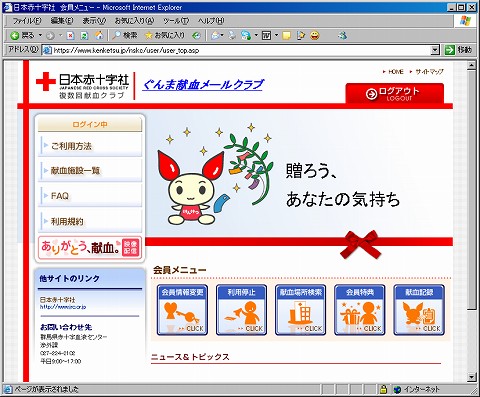Open the 日本赤十字社 URL link in sidebar
This screenshot has width=480, height=397.
tap(63, 307)
